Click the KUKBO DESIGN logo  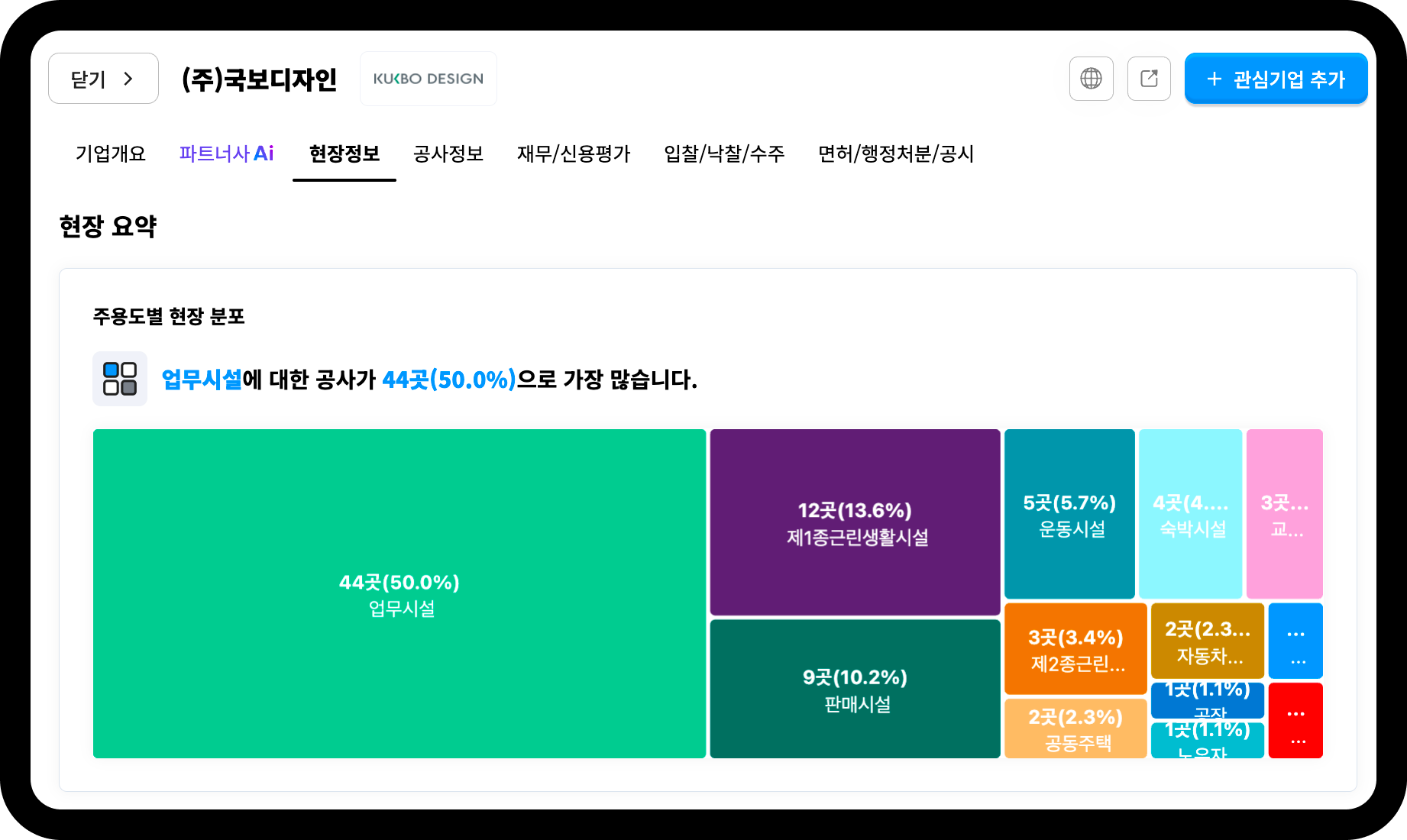tap(429, 79)
